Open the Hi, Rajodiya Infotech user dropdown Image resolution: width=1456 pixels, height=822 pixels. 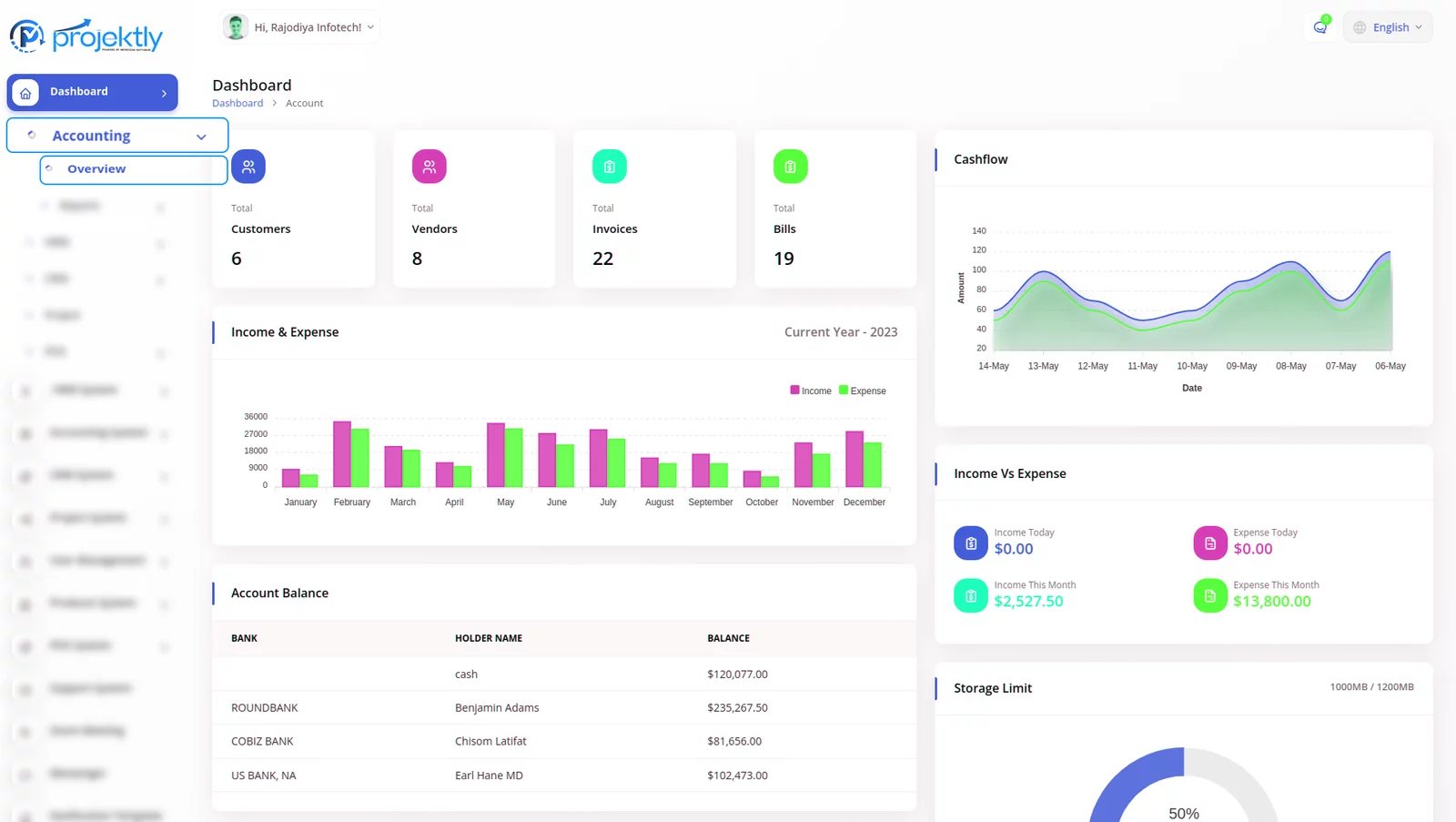(x=301, y=27)
